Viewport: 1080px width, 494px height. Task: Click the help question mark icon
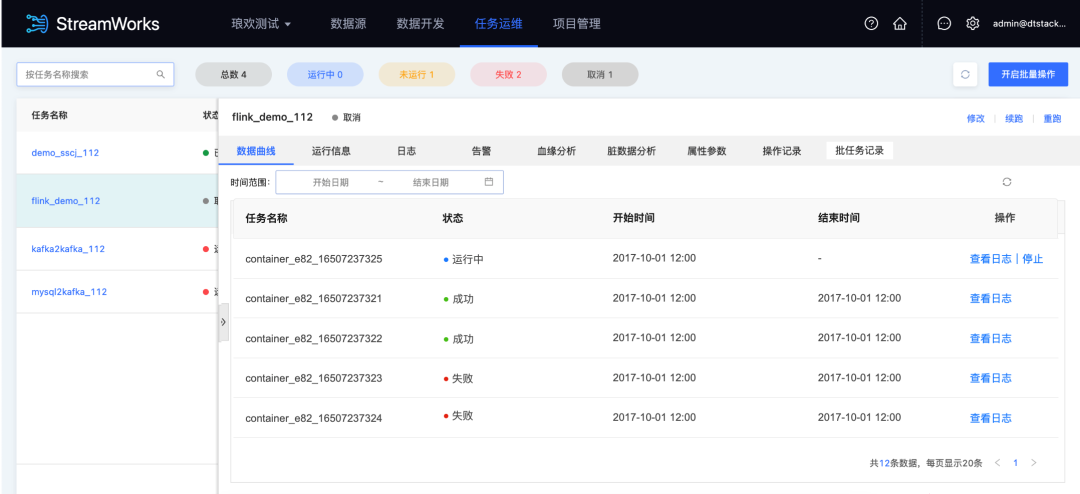[x=871, y=24]
